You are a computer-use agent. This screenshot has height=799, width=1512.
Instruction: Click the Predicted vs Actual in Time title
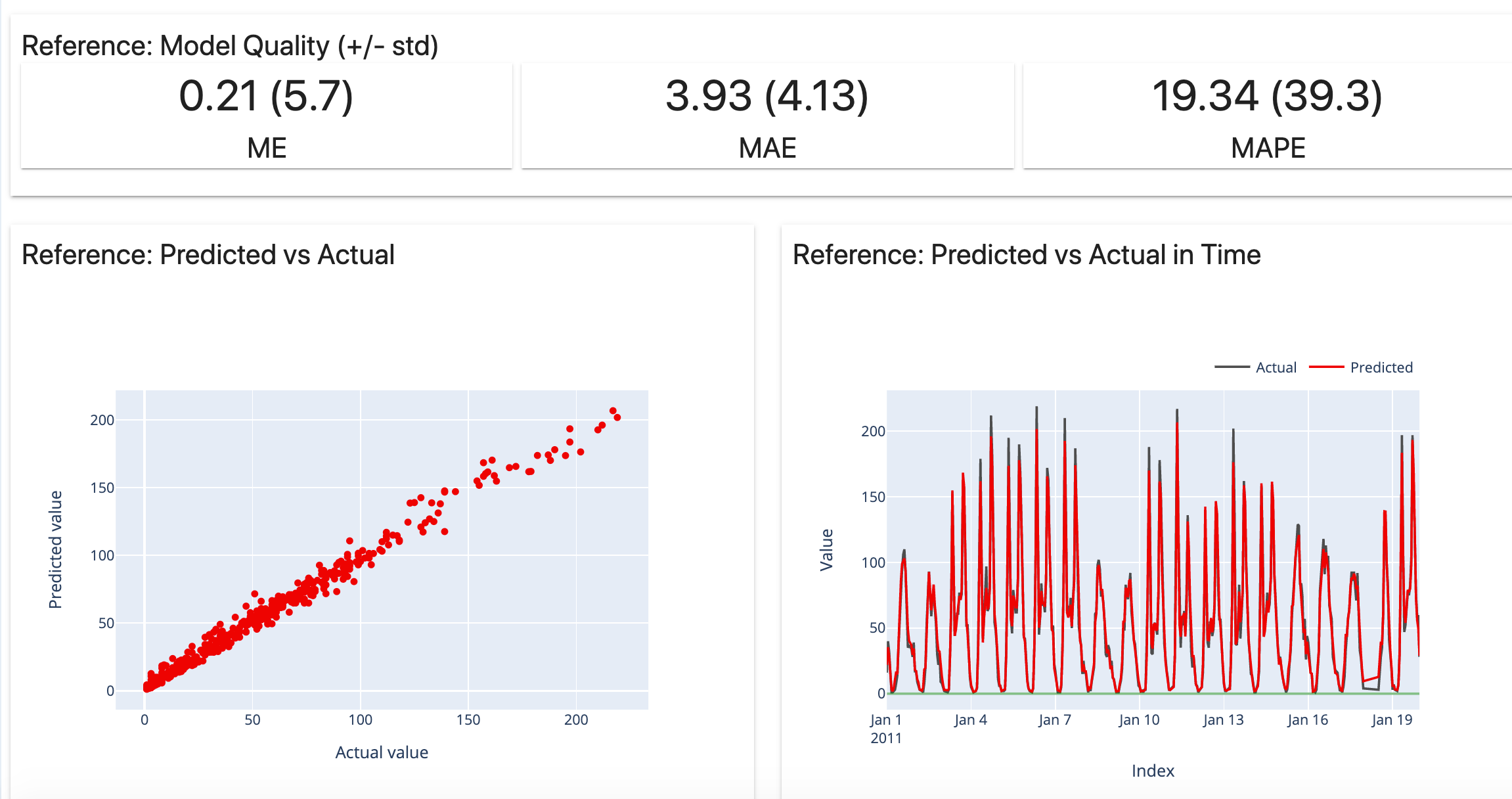1026,255
